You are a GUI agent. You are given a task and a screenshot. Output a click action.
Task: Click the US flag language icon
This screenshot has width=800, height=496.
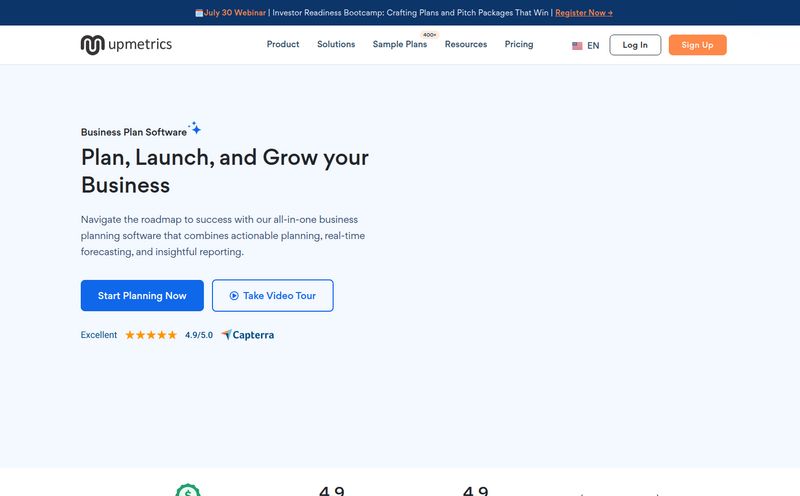point(577,46)
